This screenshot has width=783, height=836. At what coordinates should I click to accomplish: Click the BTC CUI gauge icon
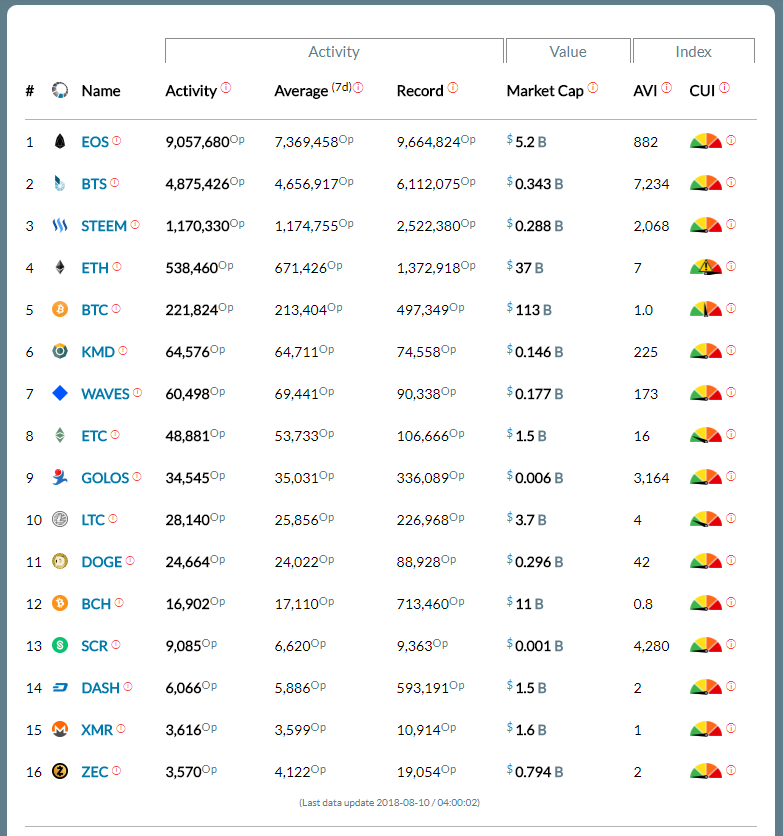pyautogui.click(x=706, y=309)
